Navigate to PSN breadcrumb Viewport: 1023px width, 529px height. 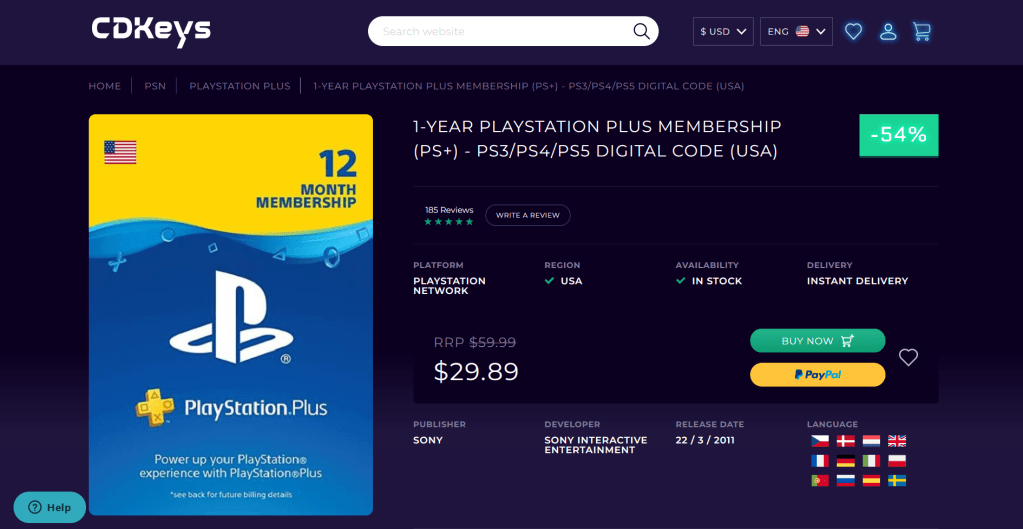click(x=155, y=86)
